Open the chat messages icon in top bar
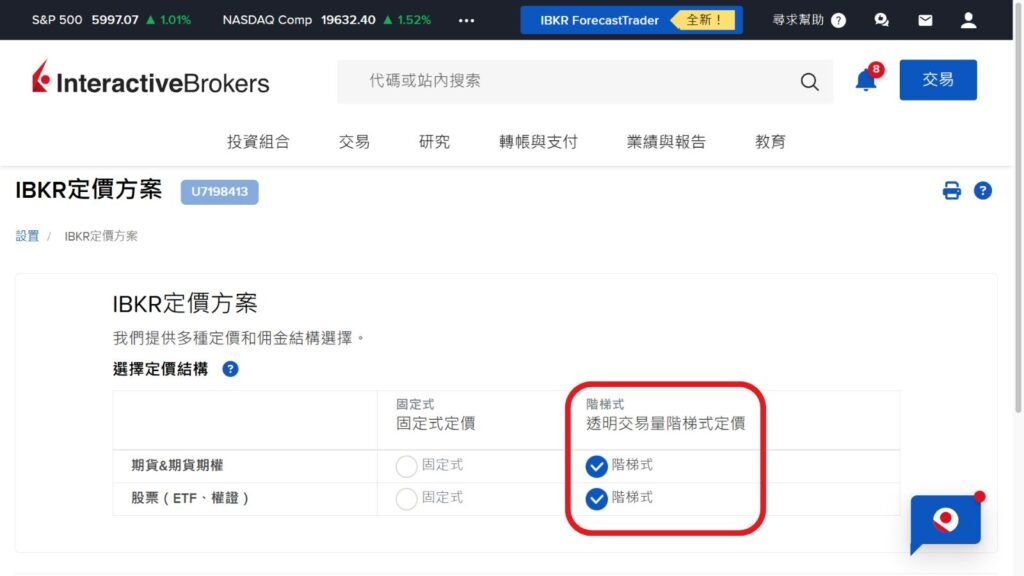 [881, 19]
